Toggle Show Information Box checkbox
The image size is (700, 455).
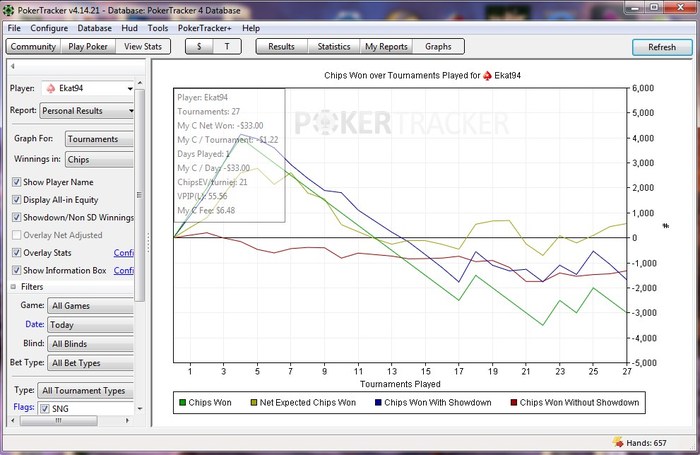[x=17, y=270]
